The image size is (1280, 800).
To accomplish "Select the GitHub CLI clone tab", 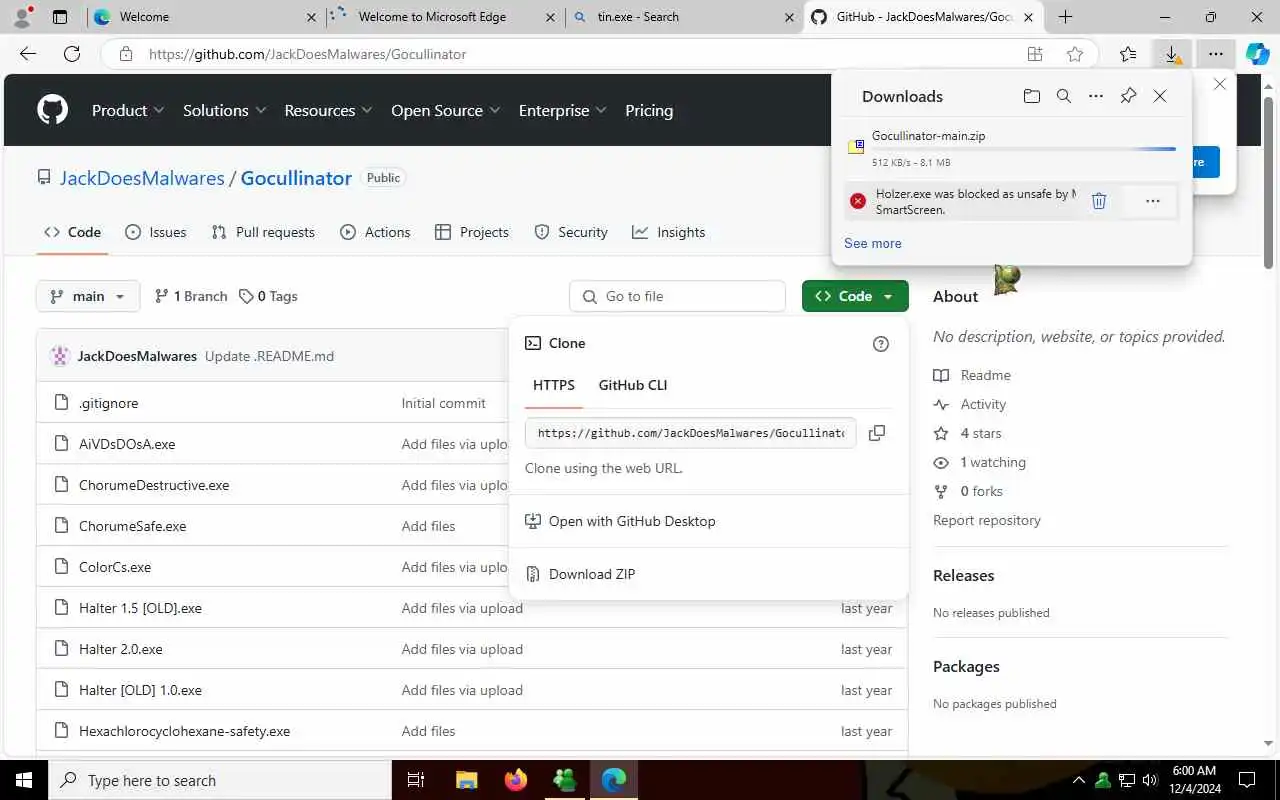I will pyautogui.click(x=633, y=385).
